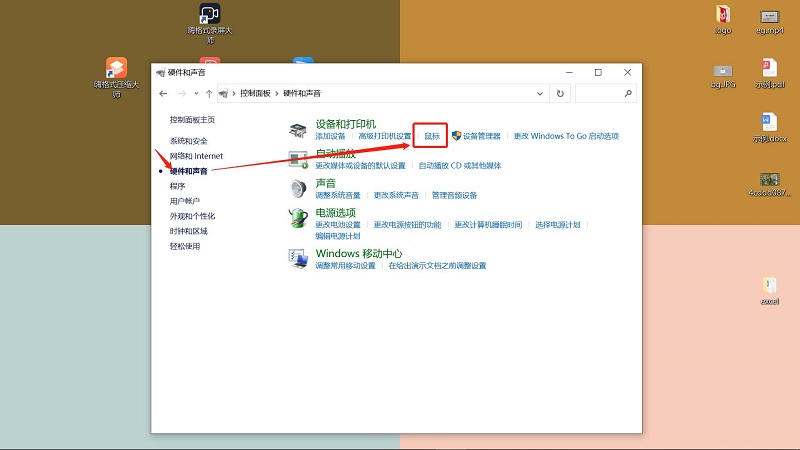Screen dimensions: 800x450
Task: Click the 设备和打印机 category icon
Action: pos(298,129)
